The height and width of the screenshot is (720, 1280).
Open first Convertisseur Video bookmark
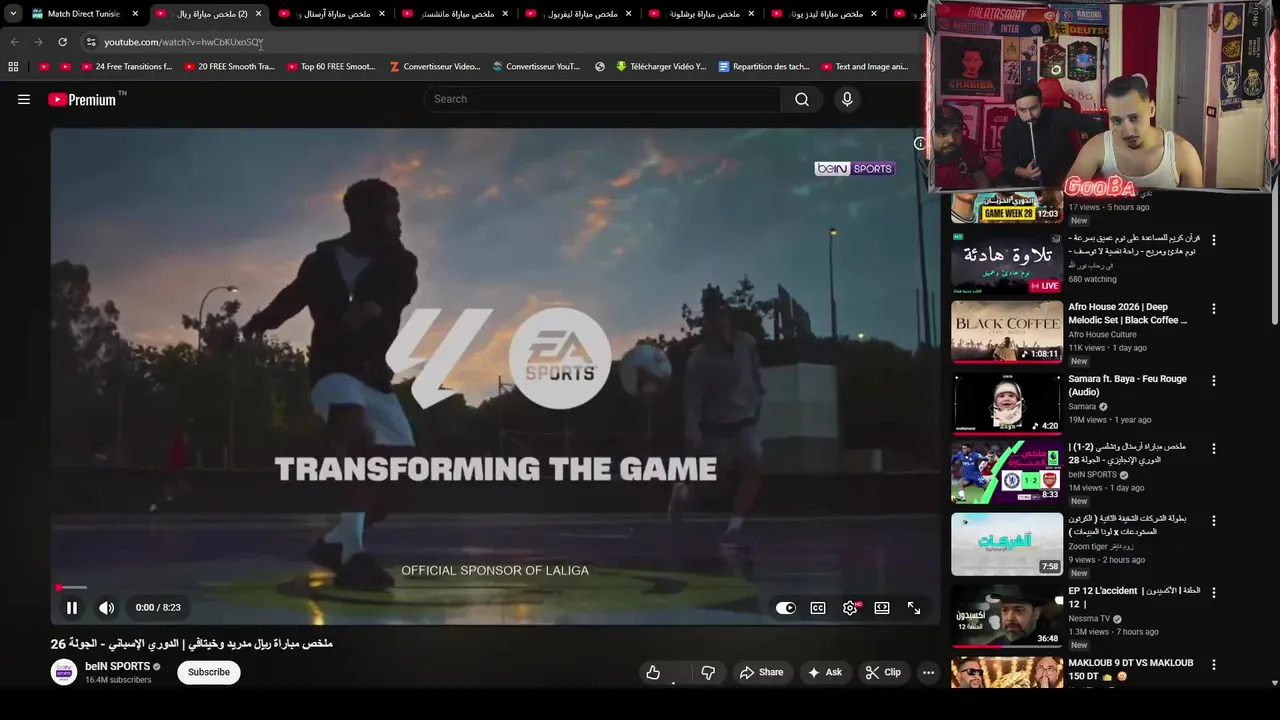pos(433,67)
